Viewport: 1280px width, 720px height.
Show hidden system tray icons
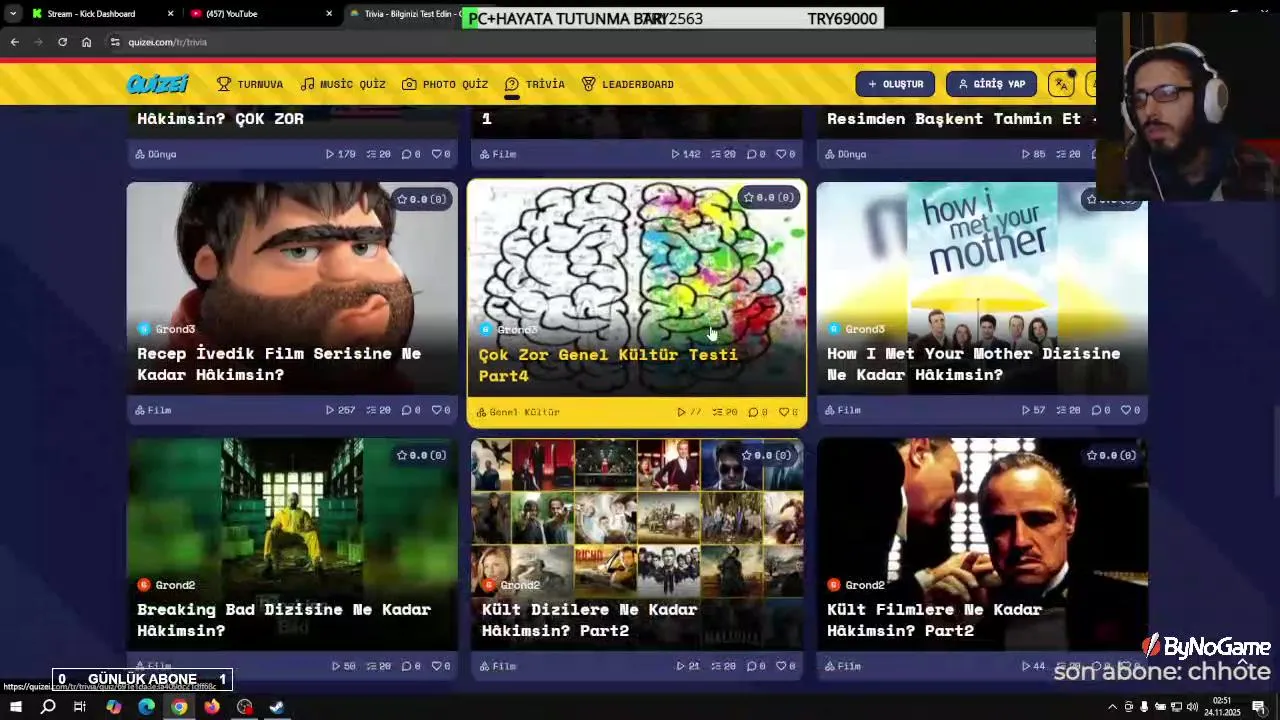(1111, 707)
